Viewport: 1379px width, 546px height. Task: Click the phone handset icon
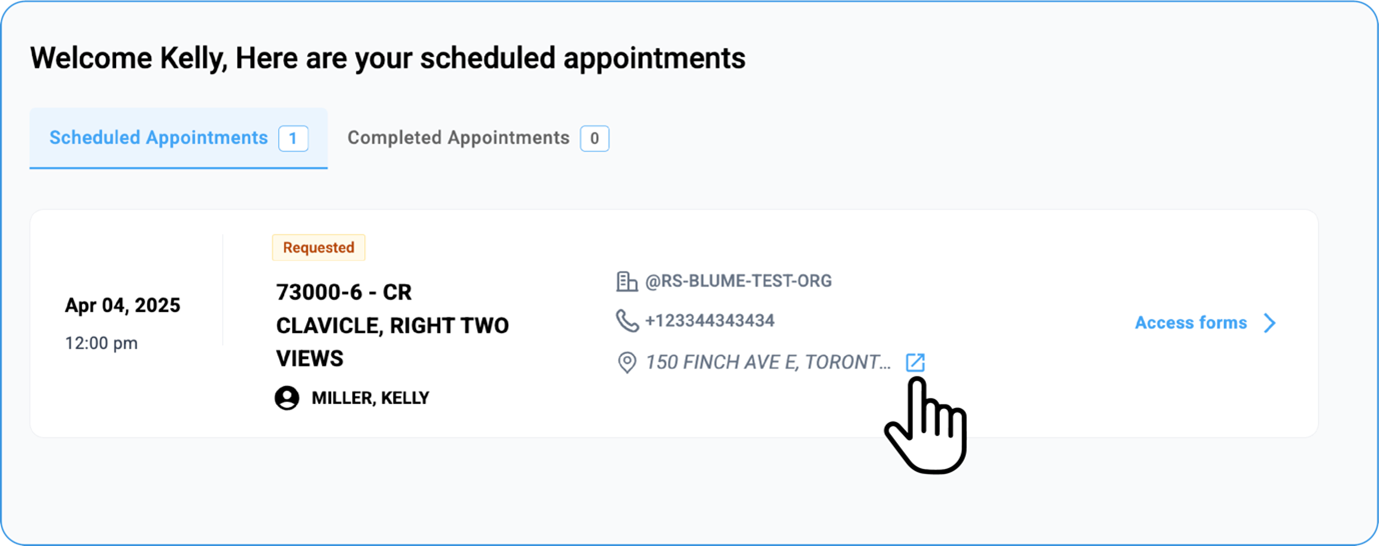[x=627, y=321]
